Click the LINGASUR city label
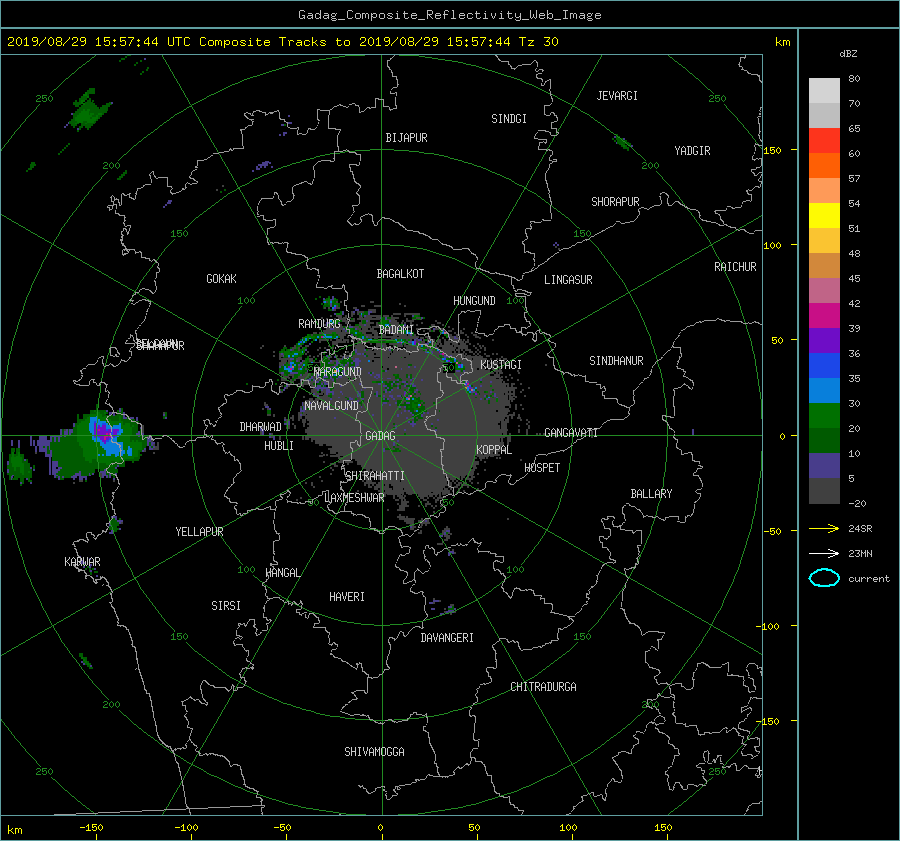The image size is (900, 841). (568, 280)
